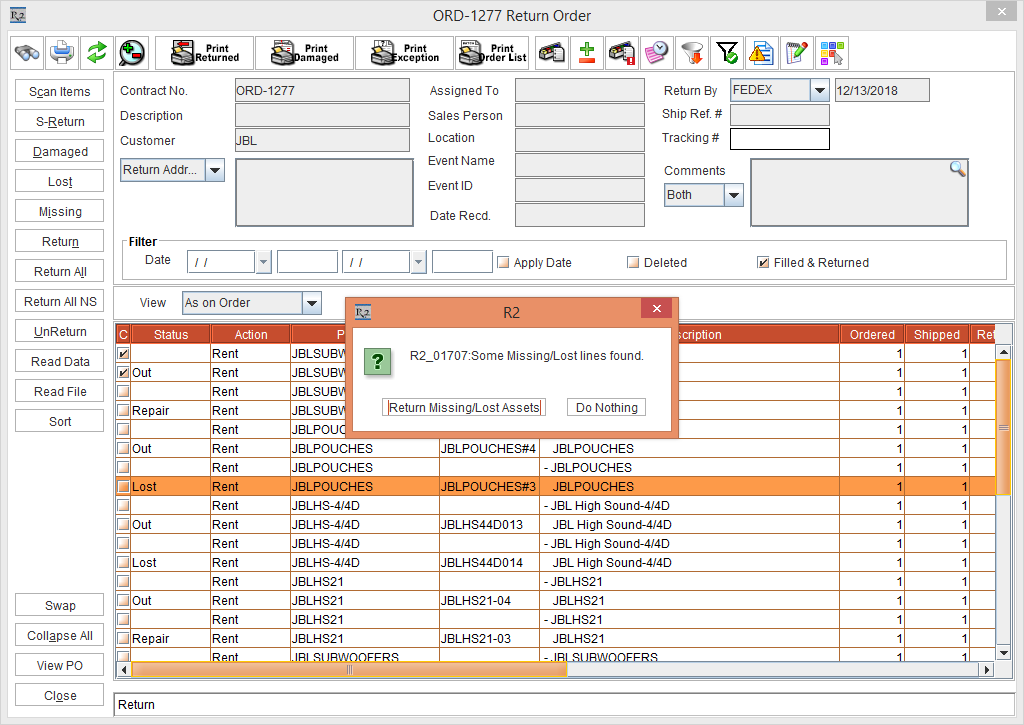Screen dimensions: 1024x725
Task: Expand the View As on Order dropdown
Action: point(311,303)
